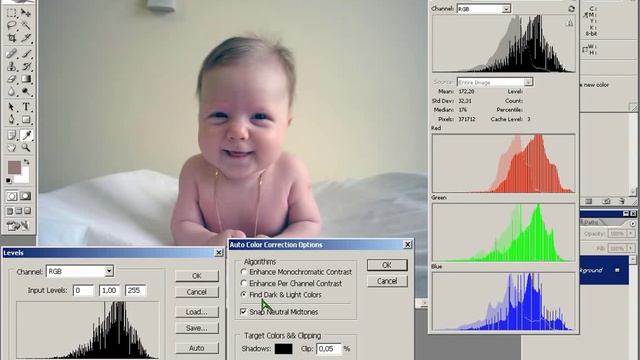Select the Dodge tool

[x=26, y=91]
